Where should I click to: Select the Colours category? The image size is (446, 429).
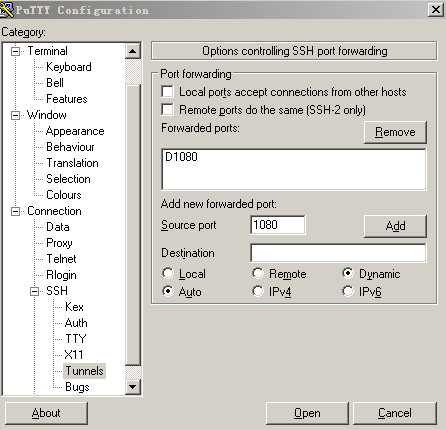click(x=64, y=195)
